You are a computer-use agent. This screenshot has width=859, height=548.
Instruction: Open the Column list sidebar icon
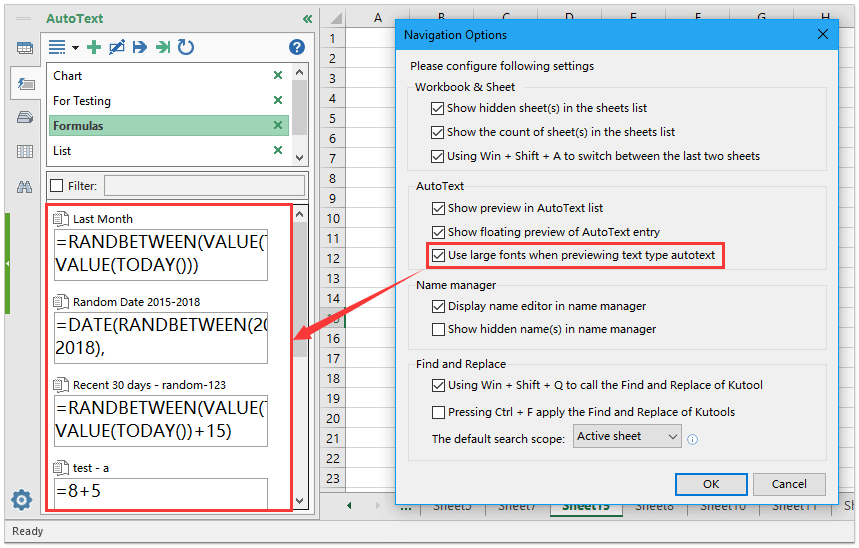(25, 152)
